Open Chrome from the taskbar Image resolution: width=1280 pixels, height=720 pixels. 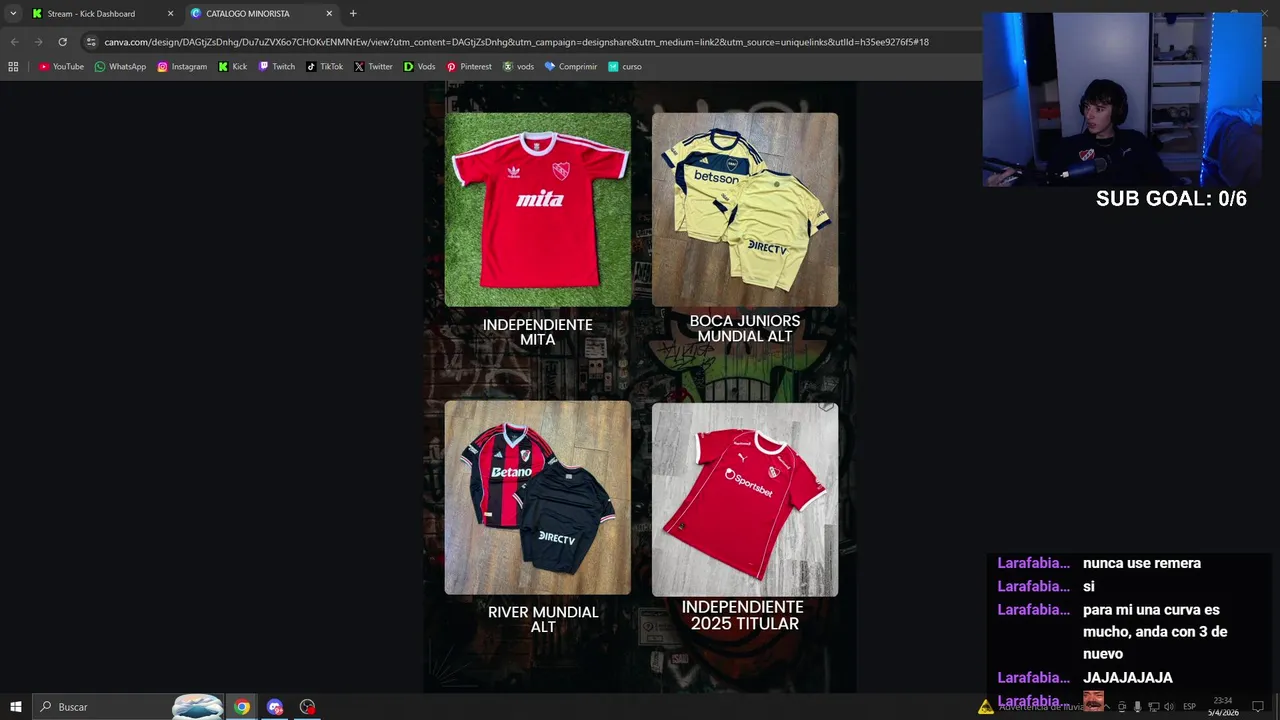click(242, 707)
